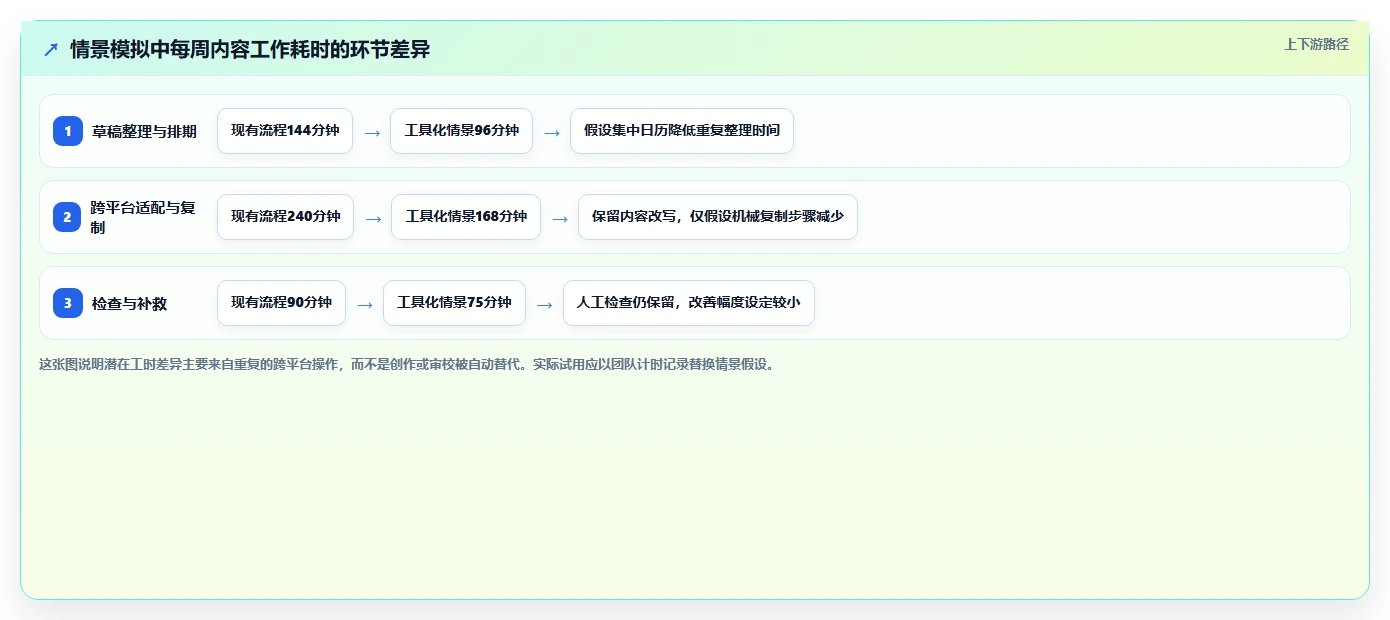Click the arrow after 工具化情景96分钟

[552, 132]
